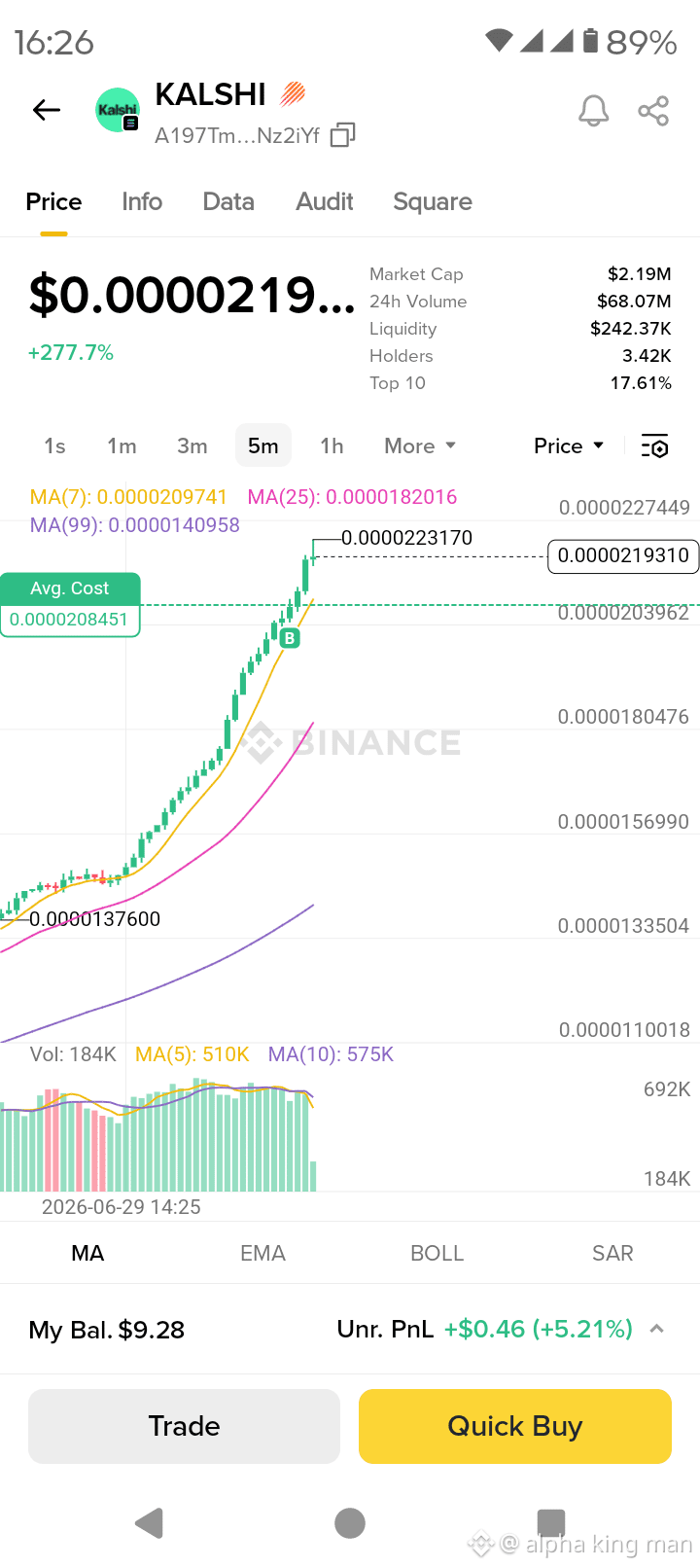Open chart settings icon
The image size is (700, 1568).
pyautogui.click(x=655, y=446)
